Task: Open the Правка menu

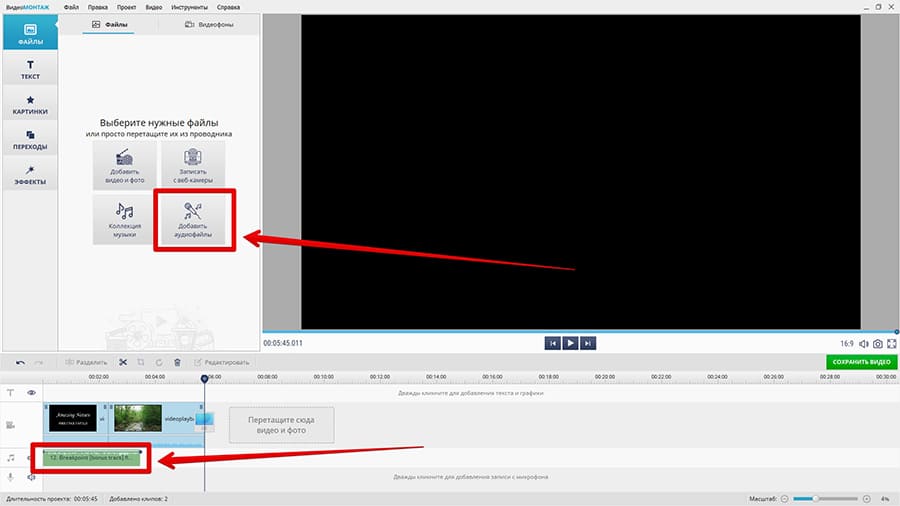Action: (98, 7)
